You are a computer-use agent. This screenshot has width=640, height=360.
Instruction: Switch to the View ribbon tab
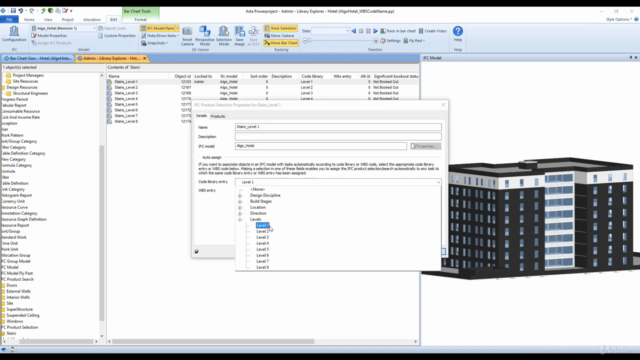coord(48,20)
